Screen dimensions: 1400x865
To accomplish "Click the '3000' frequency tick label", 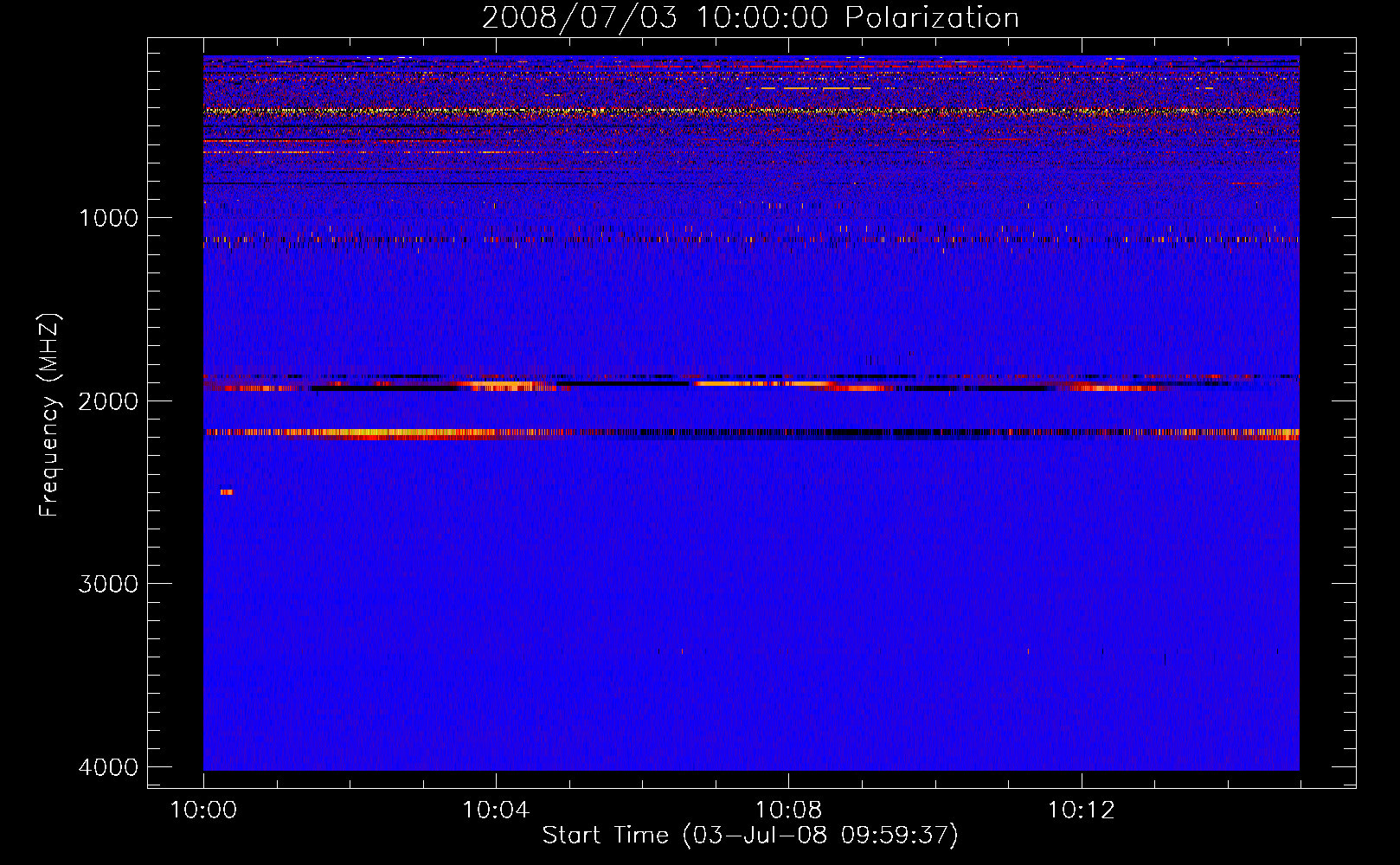I will click(x=108, y=584).
